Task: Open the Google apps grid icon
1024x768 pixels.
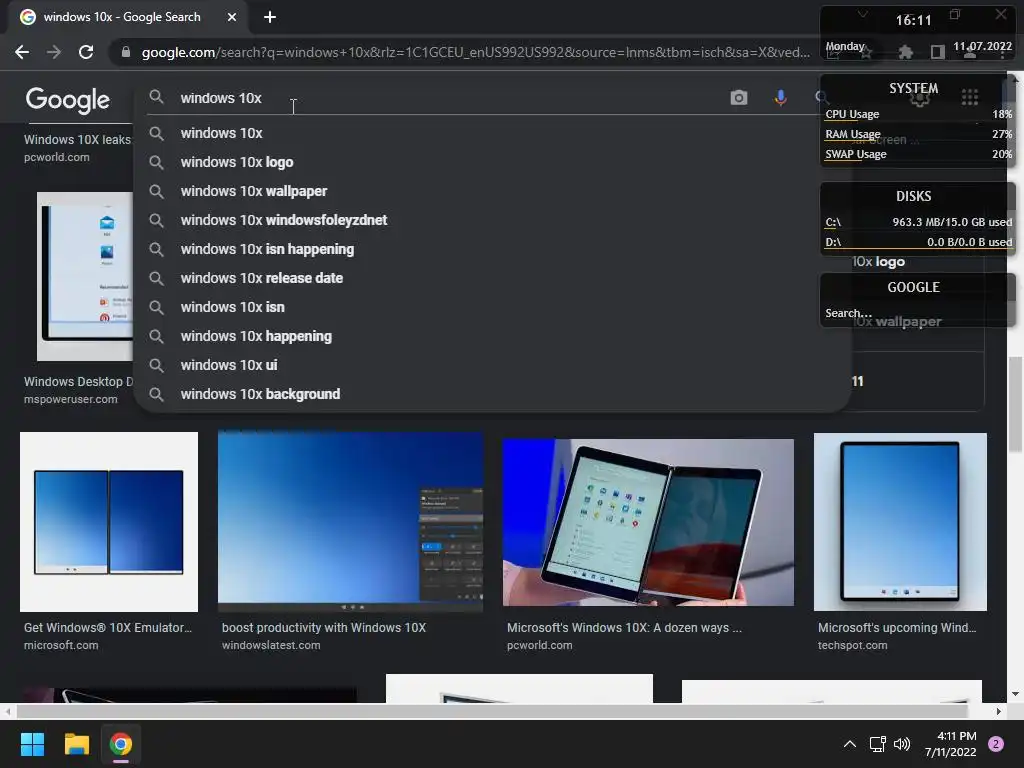Action: pyautogui.click(x=970, y=98)
